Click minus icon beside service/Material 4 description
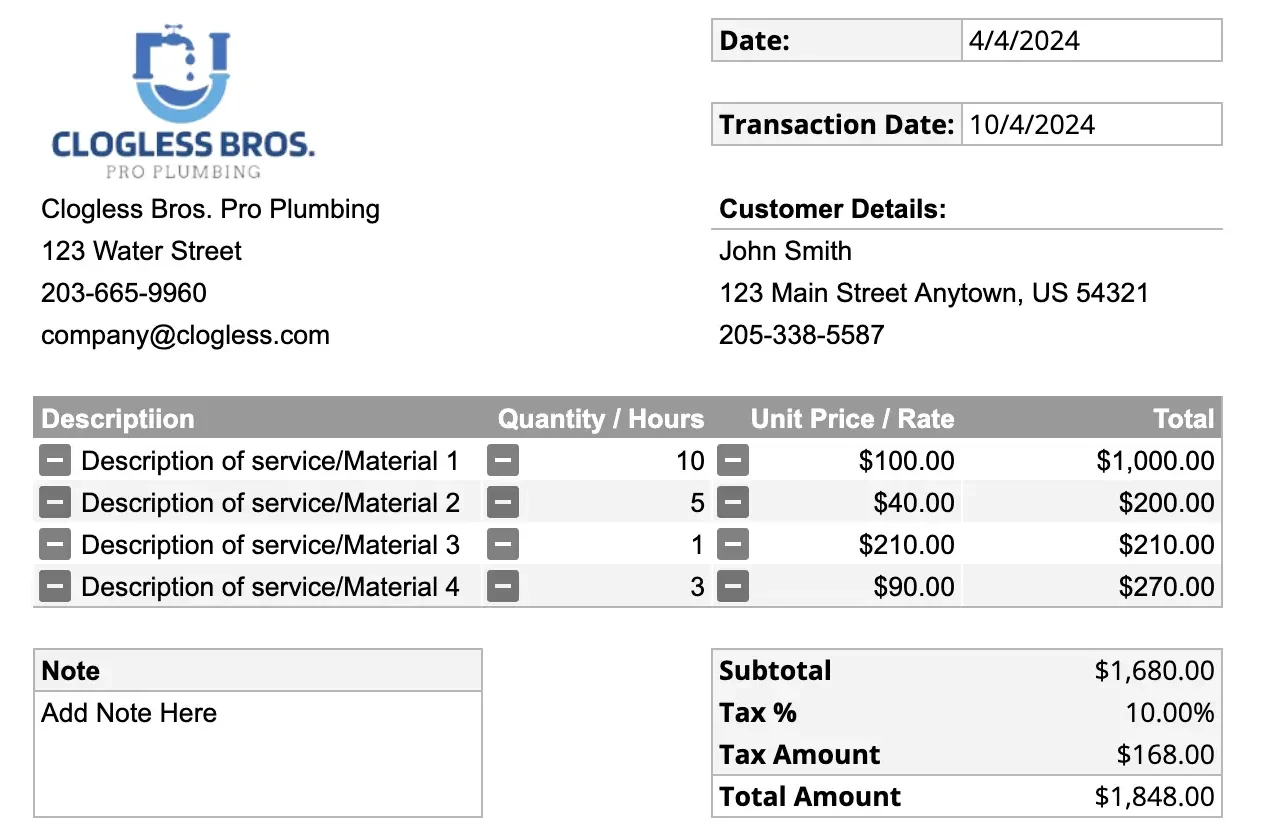Viewport: 1270px width, 840px height. click(55, 587)
